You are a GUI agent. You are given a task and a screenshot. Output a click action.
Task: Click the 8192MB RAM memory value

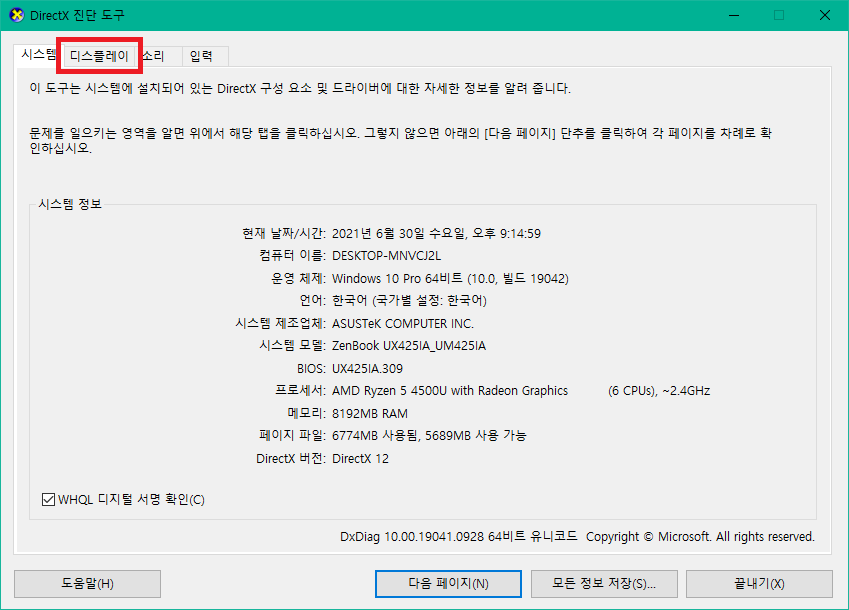pos(370,414)
